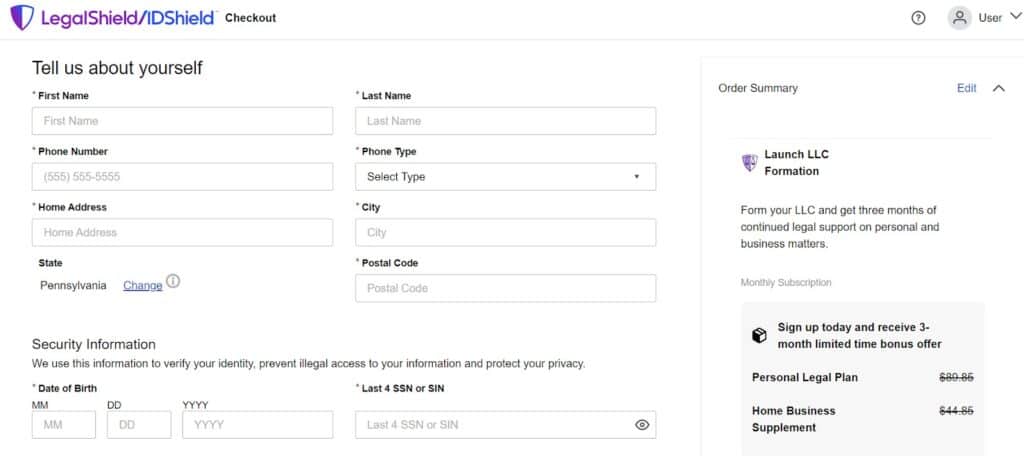This screenshot has height=456, width=1024.
Task: Click the Edit link in Order Summary
Action: [x=967, y=88]
